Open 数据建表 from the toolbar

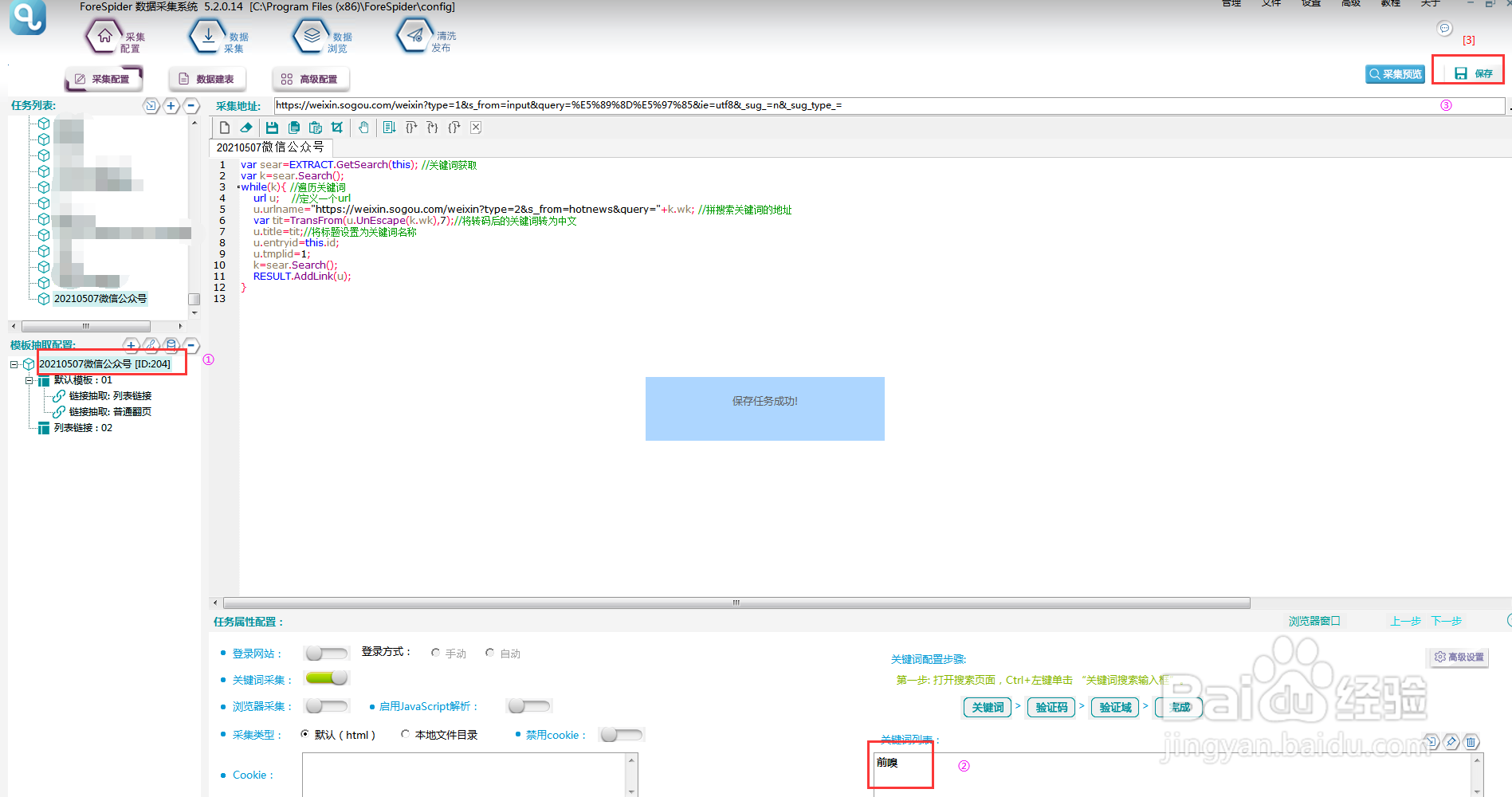pyautogui.click(x=206, y=78)
